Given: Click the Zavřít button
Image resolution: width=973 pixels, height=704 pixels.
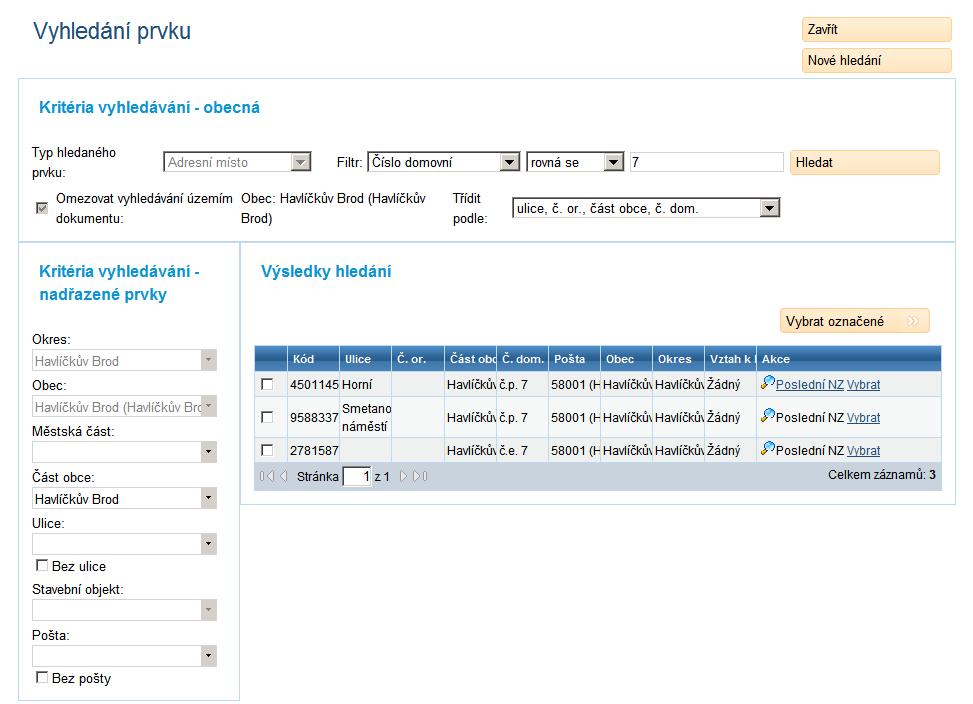Looking at the screenshot, I should pos(876,29).
